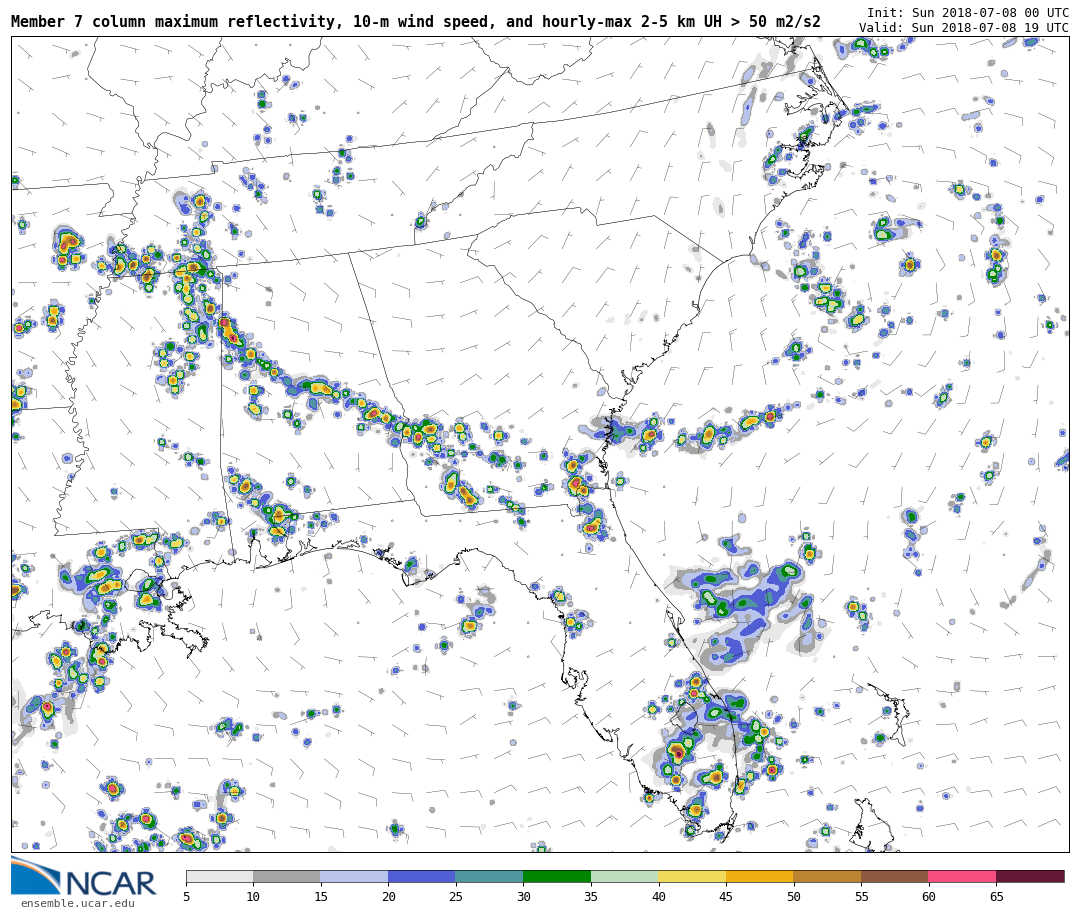Click the dark maroon 65+ dBZ color swatch

pos(1030,876)
